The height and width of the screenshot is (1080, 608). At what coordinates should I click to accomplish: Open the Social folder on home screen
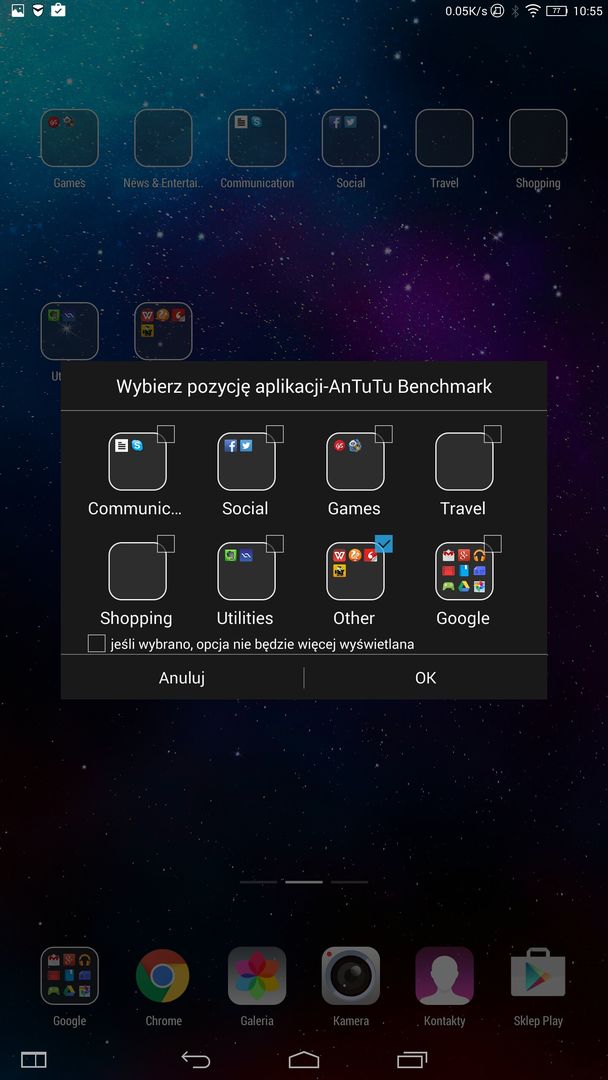click(350, 138)
